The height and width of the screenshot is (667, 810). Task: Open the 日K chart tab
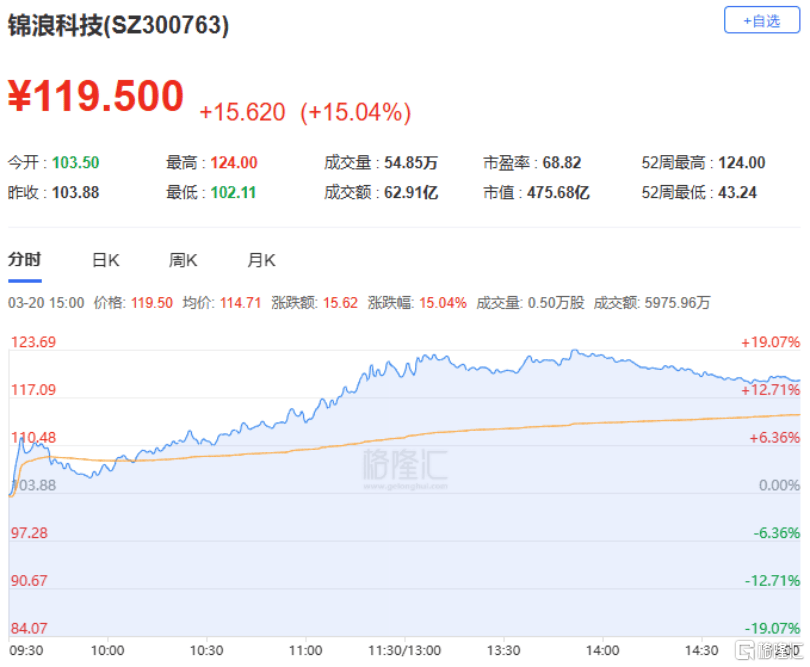pyautogui.click(x=105, y=260)
